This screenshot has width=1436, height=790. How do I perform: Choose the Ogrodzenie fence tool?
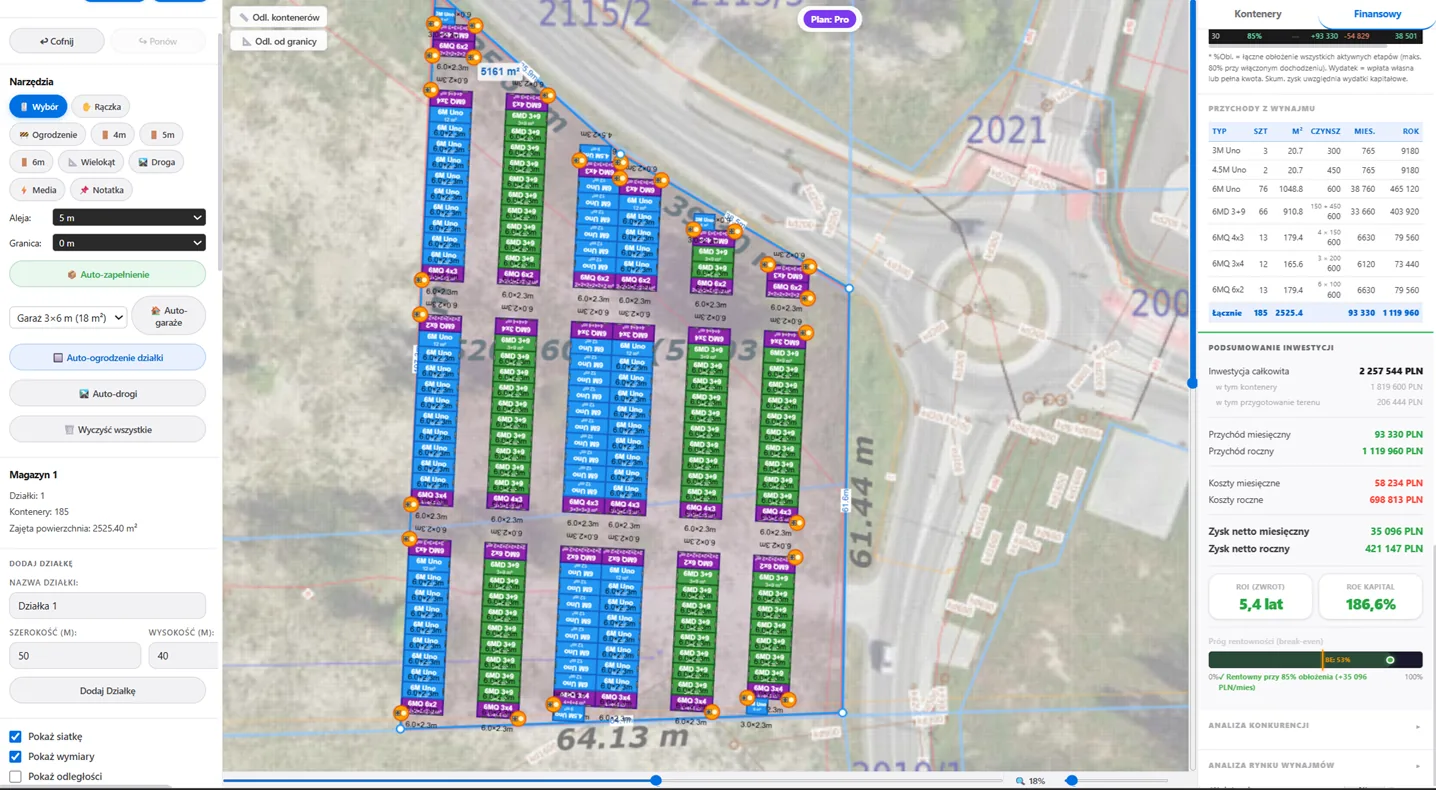[47, 134]
